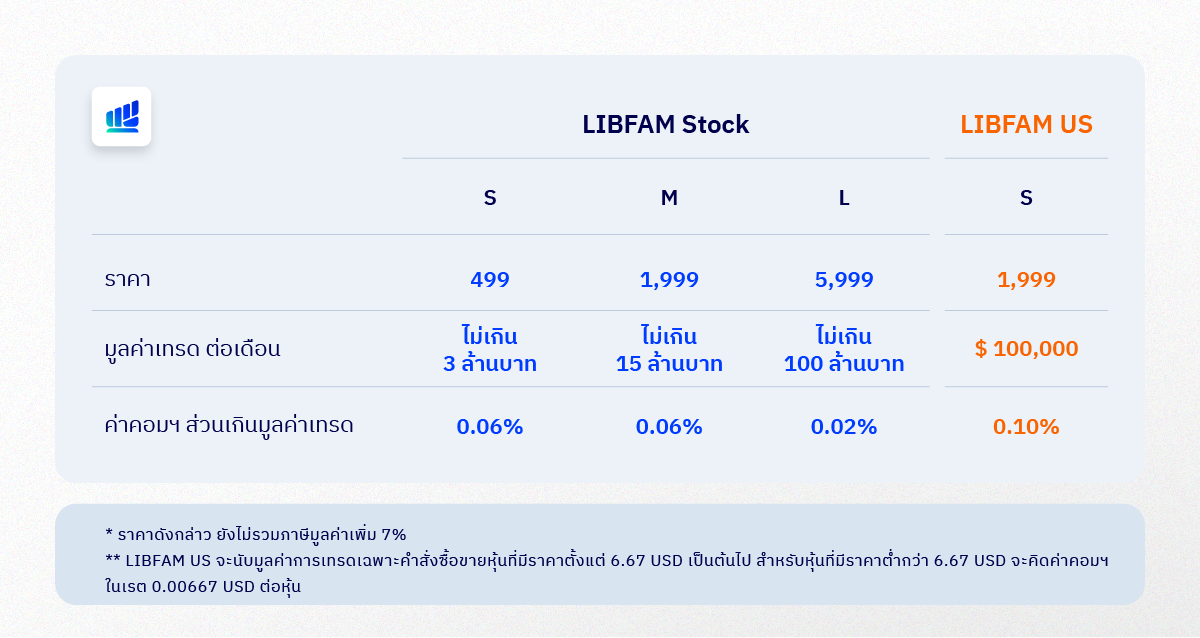
Task: Click the blue 1,999 price for plan M
Action: coord(669,280)
